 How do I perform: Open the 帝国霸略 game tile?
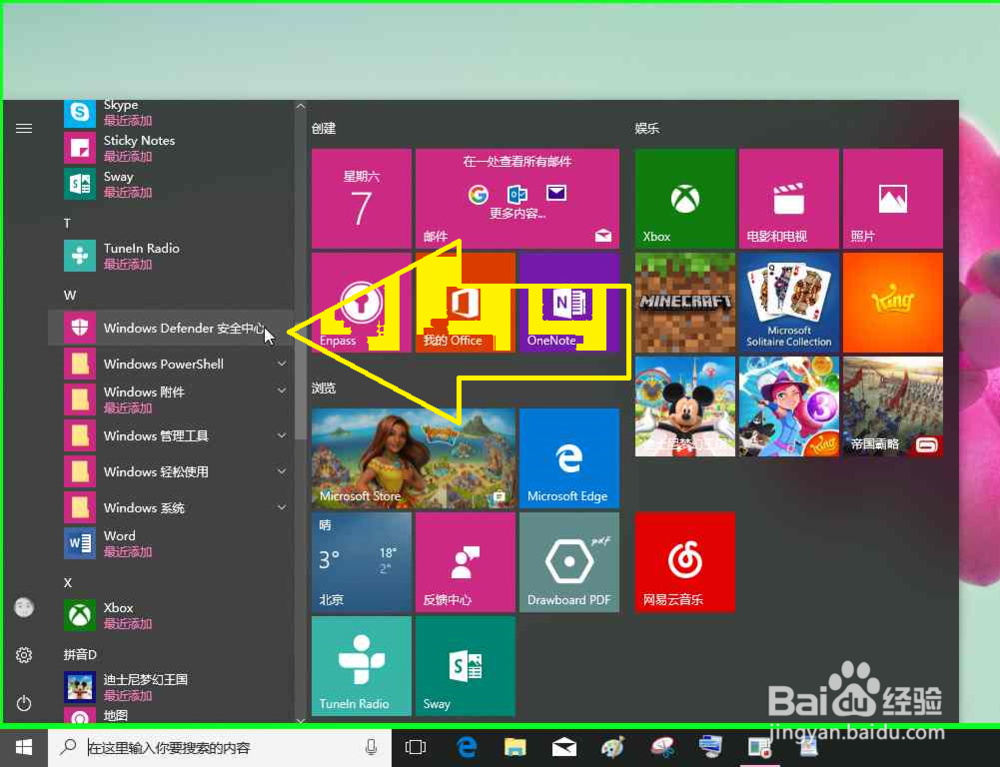point(893,406)
